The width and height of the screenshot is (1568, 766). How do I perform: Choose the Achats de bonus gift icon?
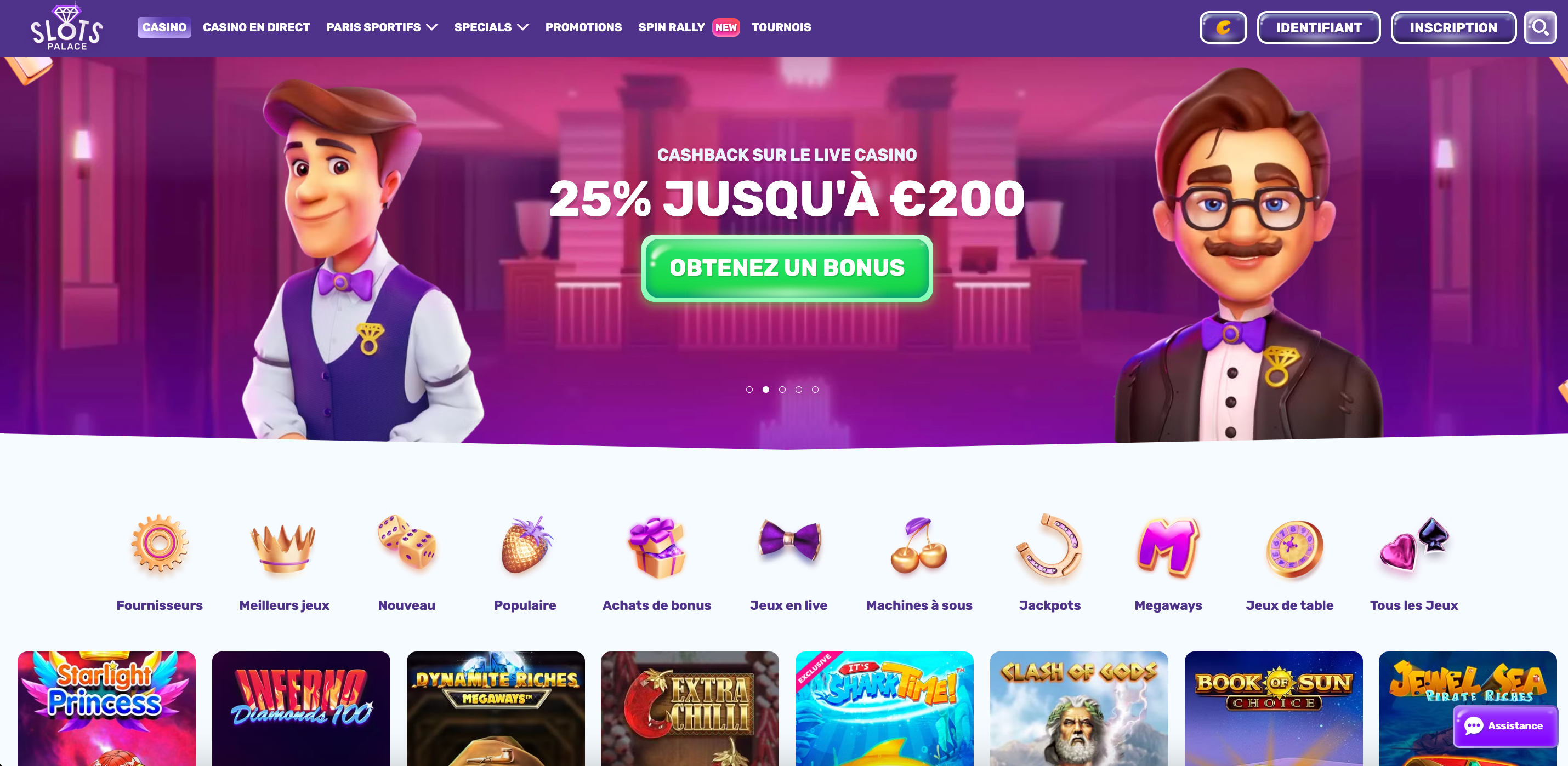(x=657, y=546)
